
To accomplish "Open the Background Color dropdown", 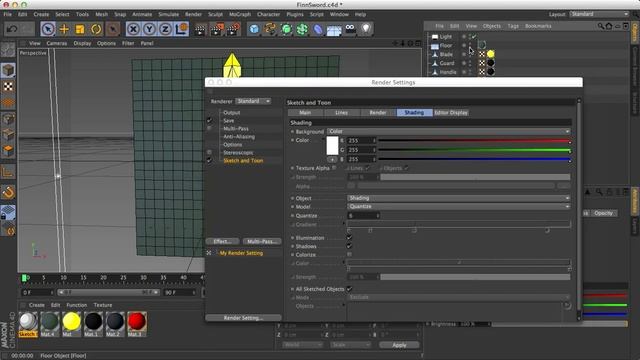I will [449, 131].
